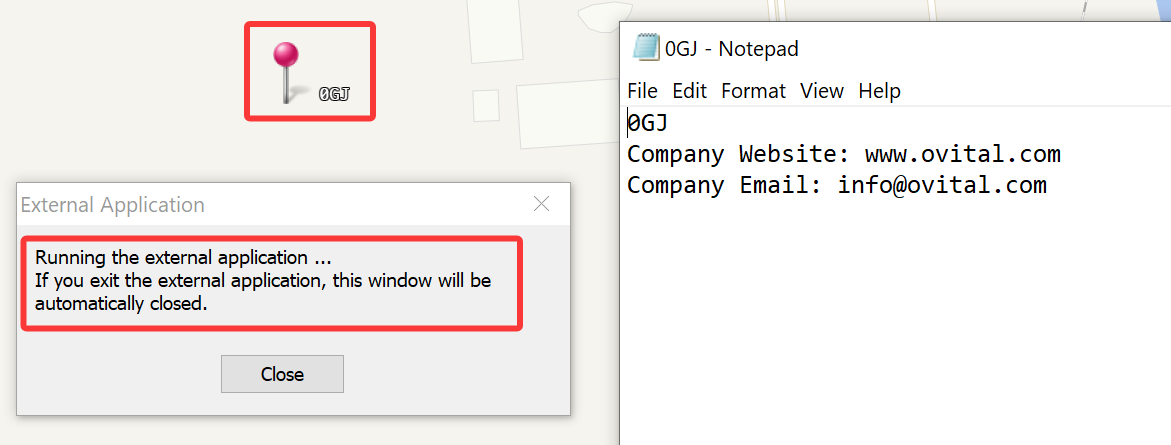Place cursor on the 0GJ line in Notepad
Screen dimensions: 1171x445
point(647,122)
